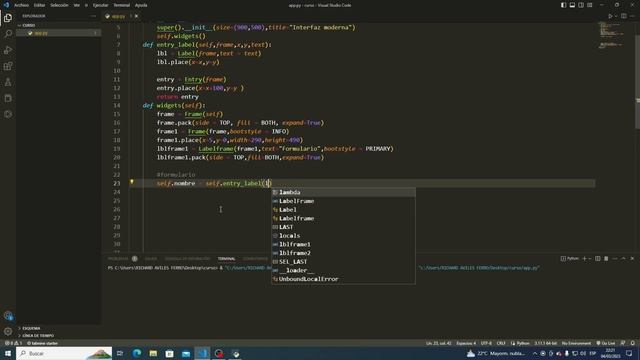Open run button dropdown arrow
The height and width of the screenshot is (360, 640).
click(616, 16)
